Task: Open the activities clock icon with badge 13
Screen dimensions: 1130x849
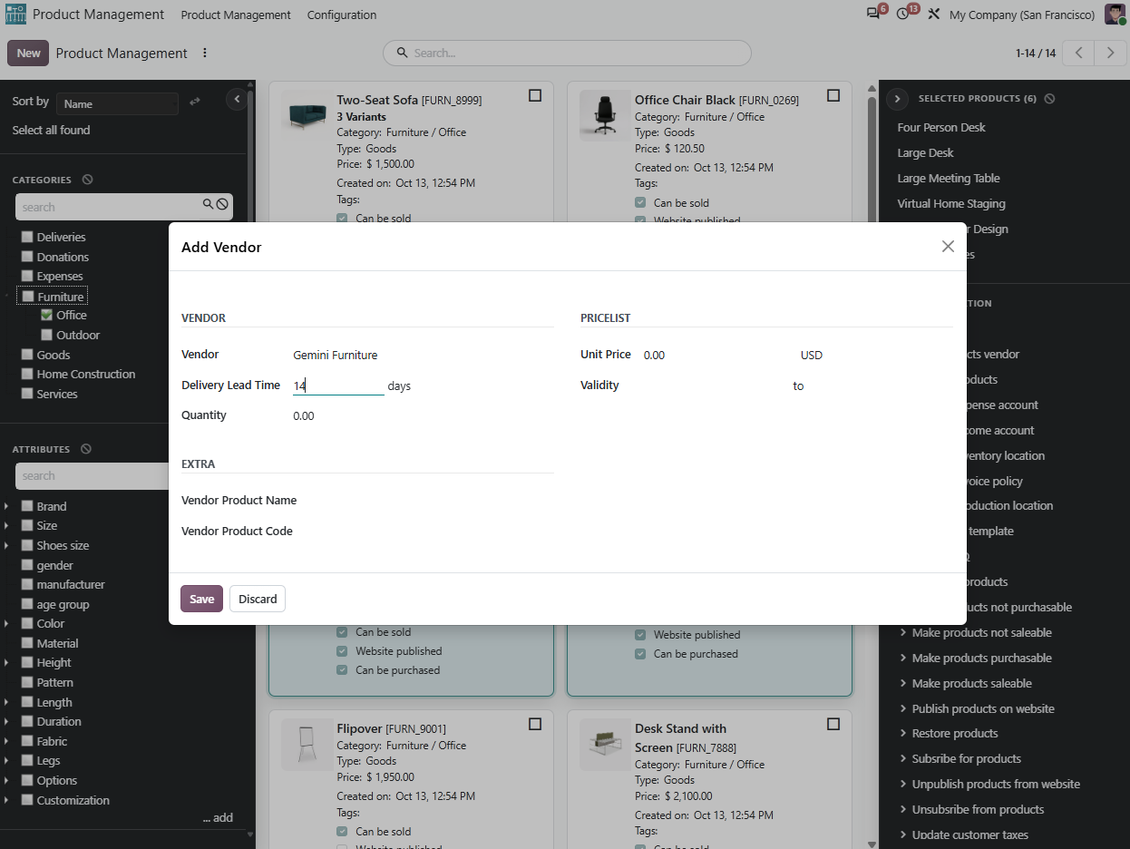Action: (903, 14)
